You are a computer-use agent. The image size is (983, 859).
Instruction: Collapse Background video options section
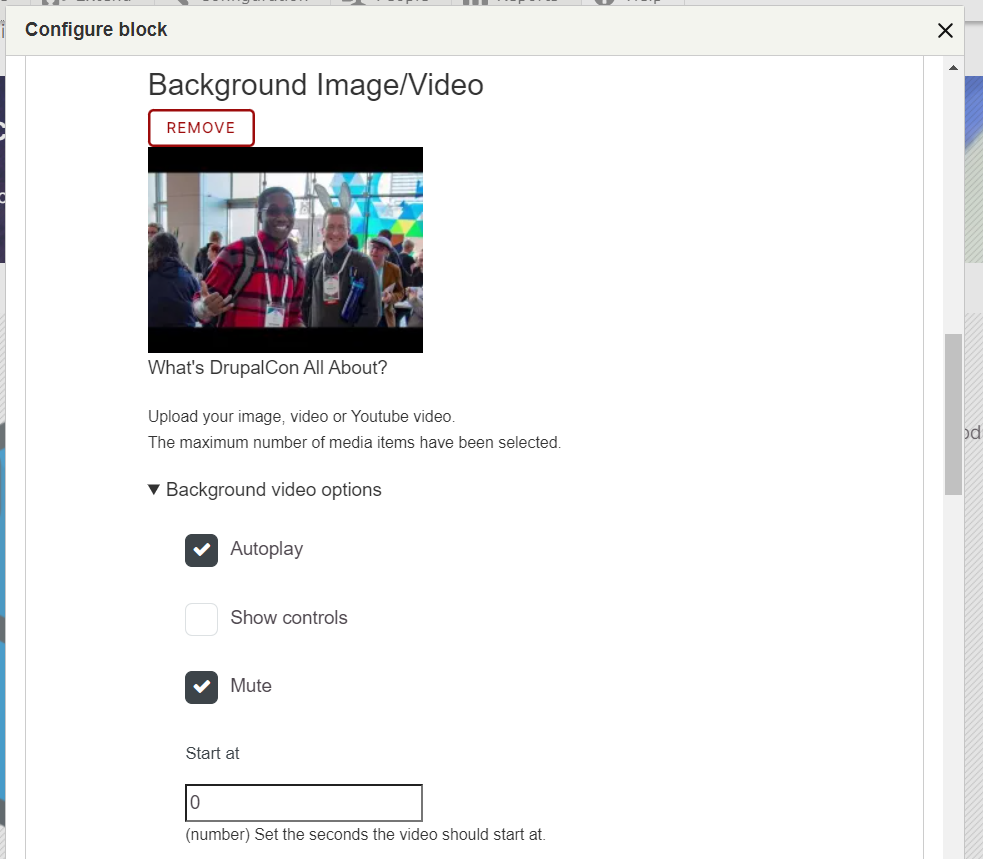tap(265, 490)
